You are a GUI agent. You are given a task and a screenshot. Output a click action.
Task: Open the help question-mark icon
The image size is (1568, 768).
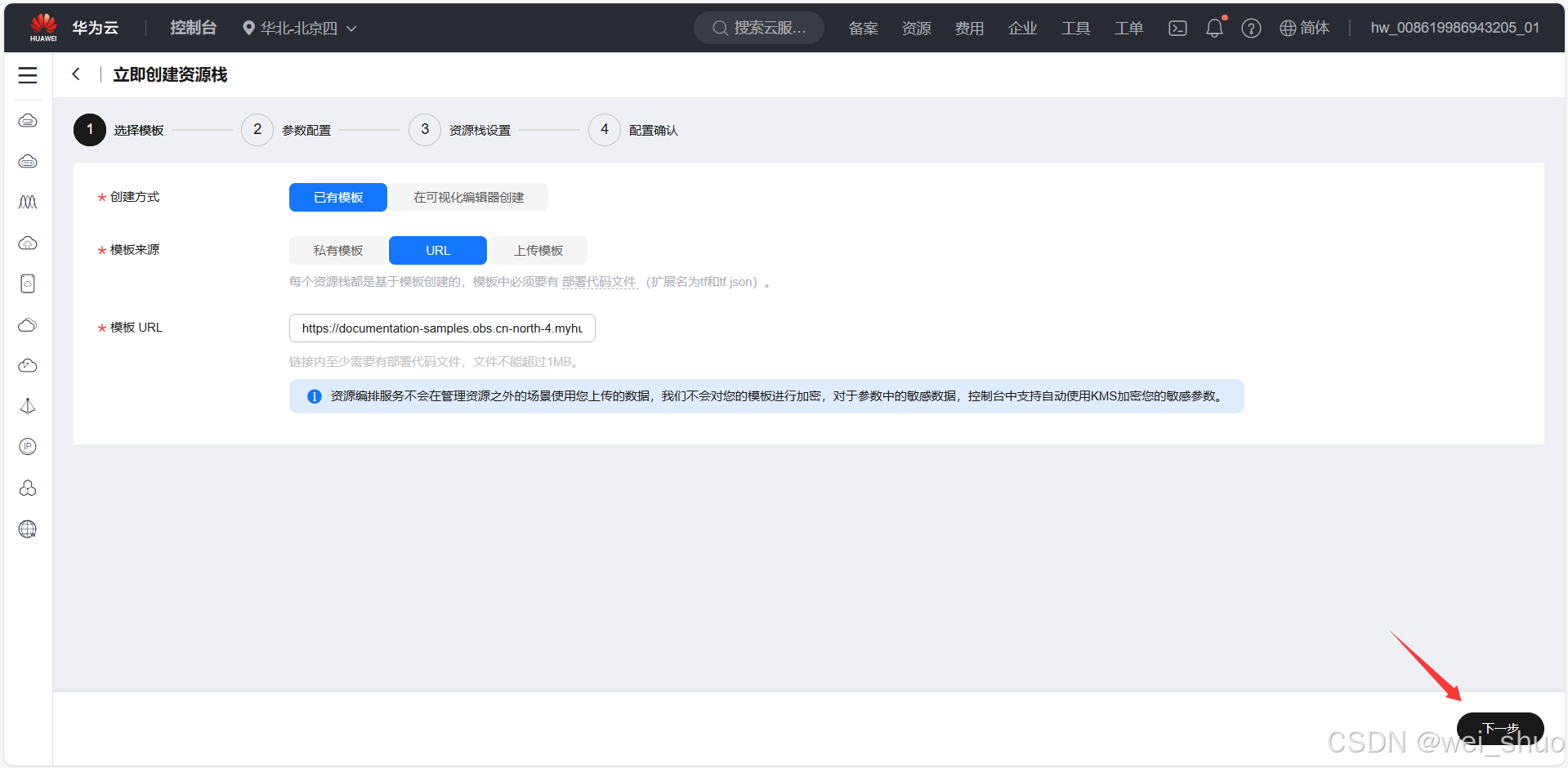pyautogui.click(x=1251, y=28)
